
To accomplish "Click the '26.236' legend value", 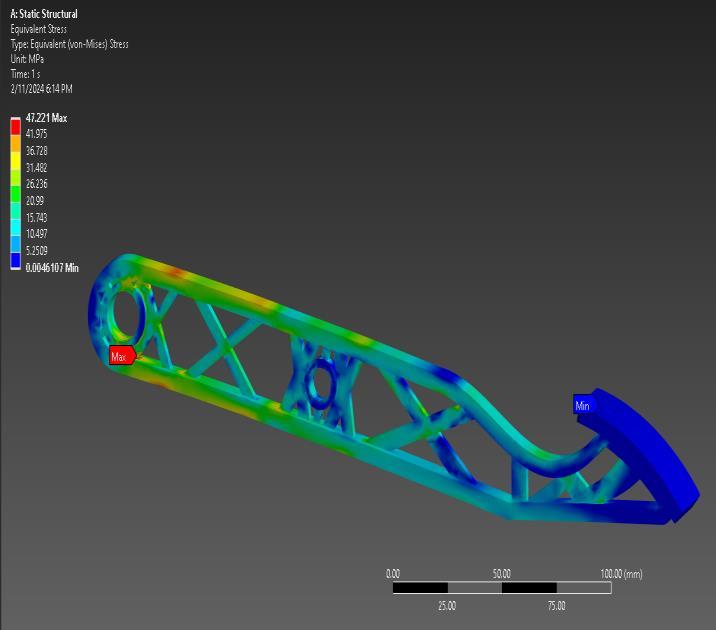I will tap(37, 184).
